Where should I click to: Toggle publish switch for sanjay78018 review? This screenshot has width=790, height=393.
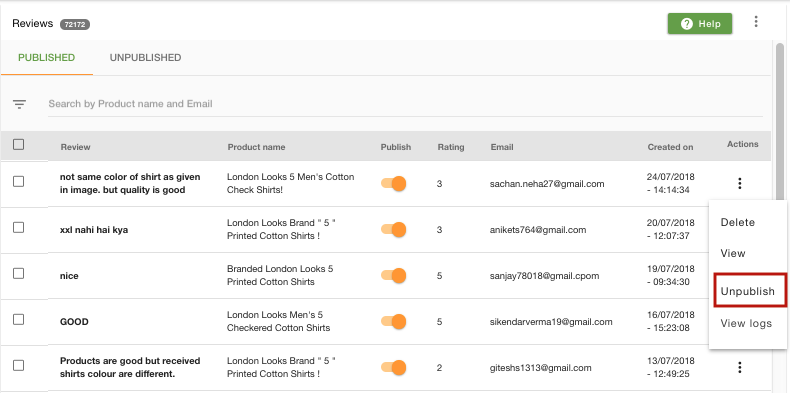point(393,276)
